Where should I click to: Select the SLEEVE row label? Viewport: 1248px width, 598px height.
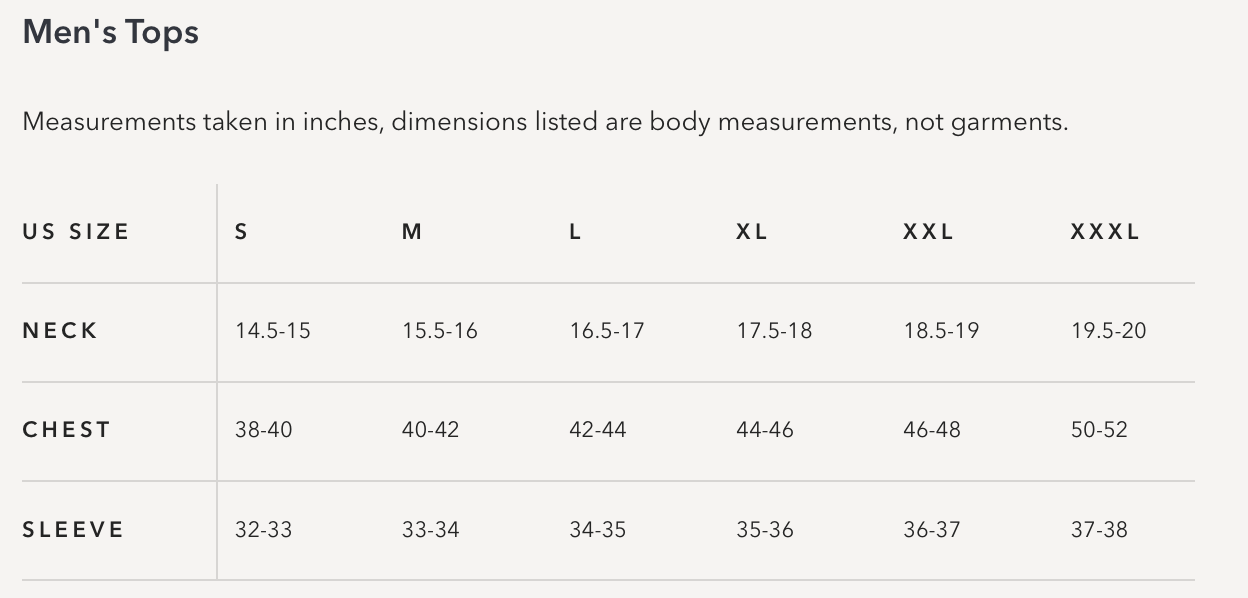(x=73, y=530)
